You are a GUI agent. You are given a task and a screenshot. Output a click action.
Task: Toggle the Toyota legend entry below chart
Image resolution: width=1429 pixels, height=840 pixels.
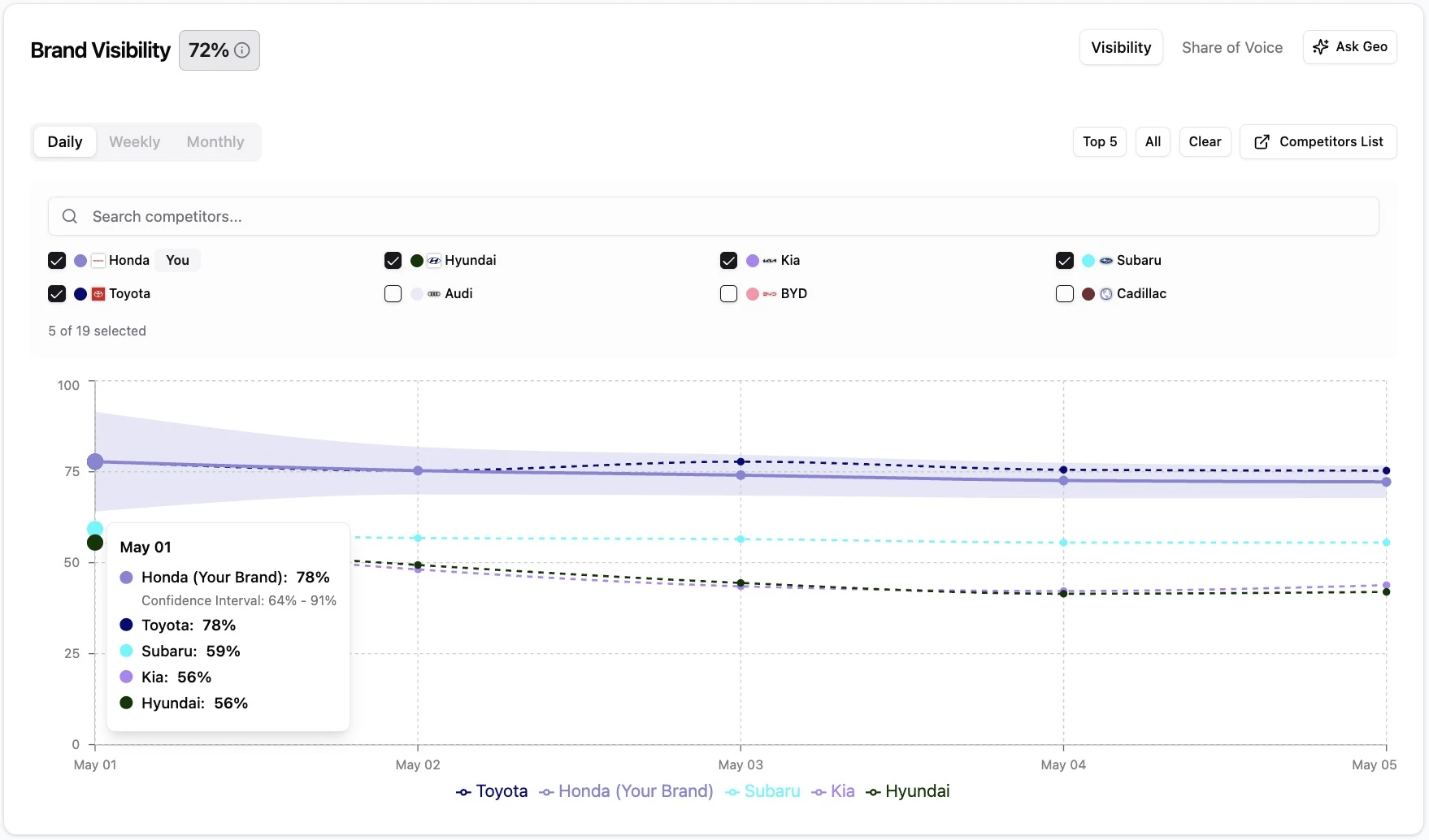492,791
